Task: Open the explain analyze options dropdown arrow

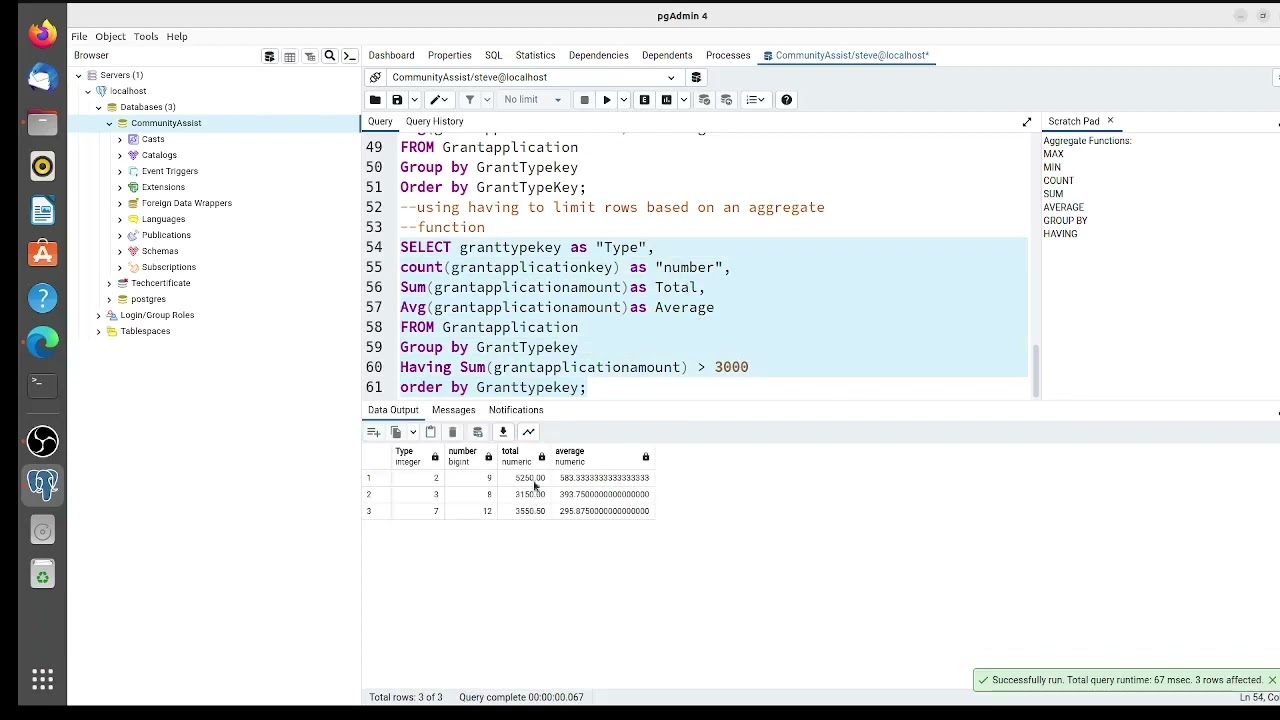Action: pyautogui.click(x=684, y=100)
